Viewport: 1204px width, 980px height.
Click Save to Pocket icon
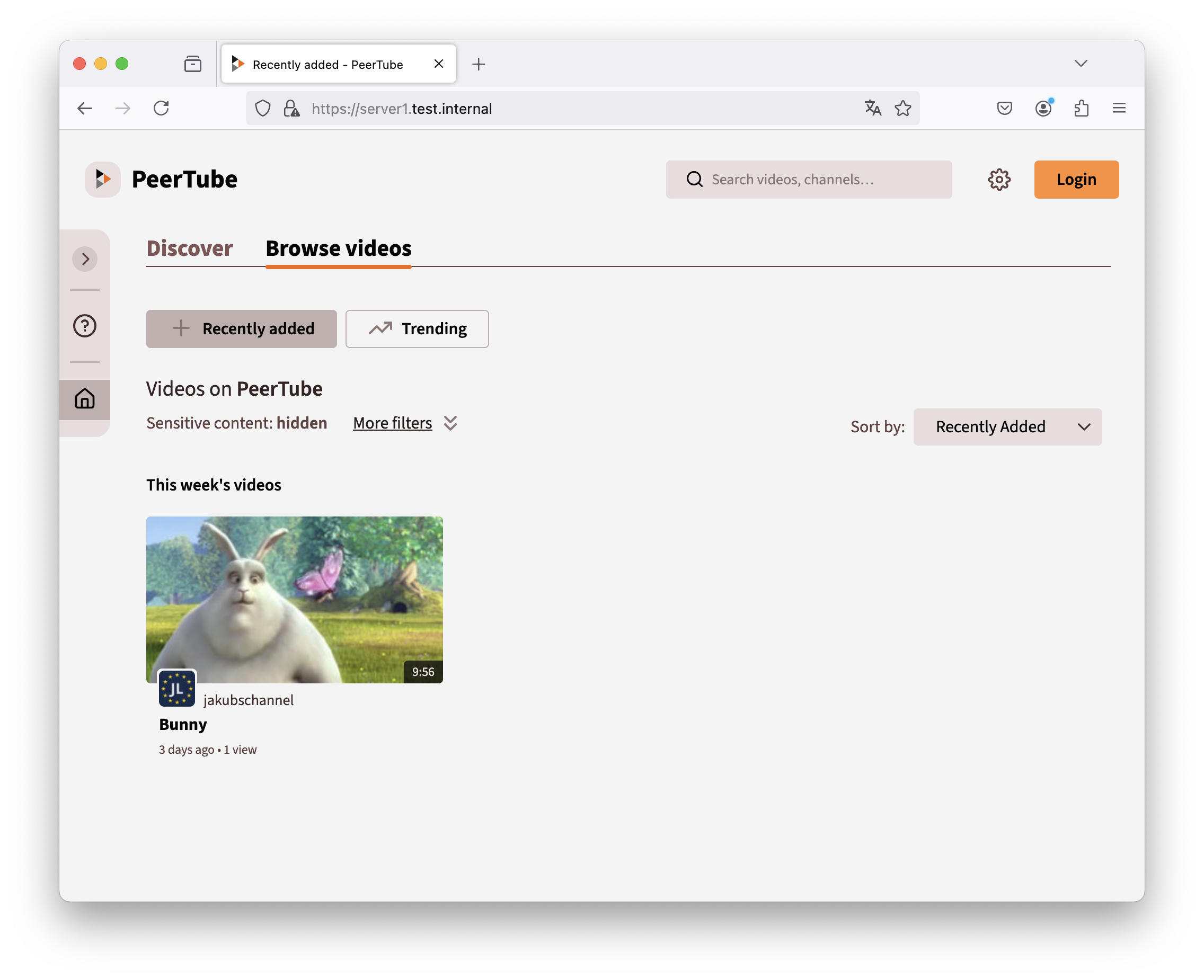click(x=1004, y=109)
